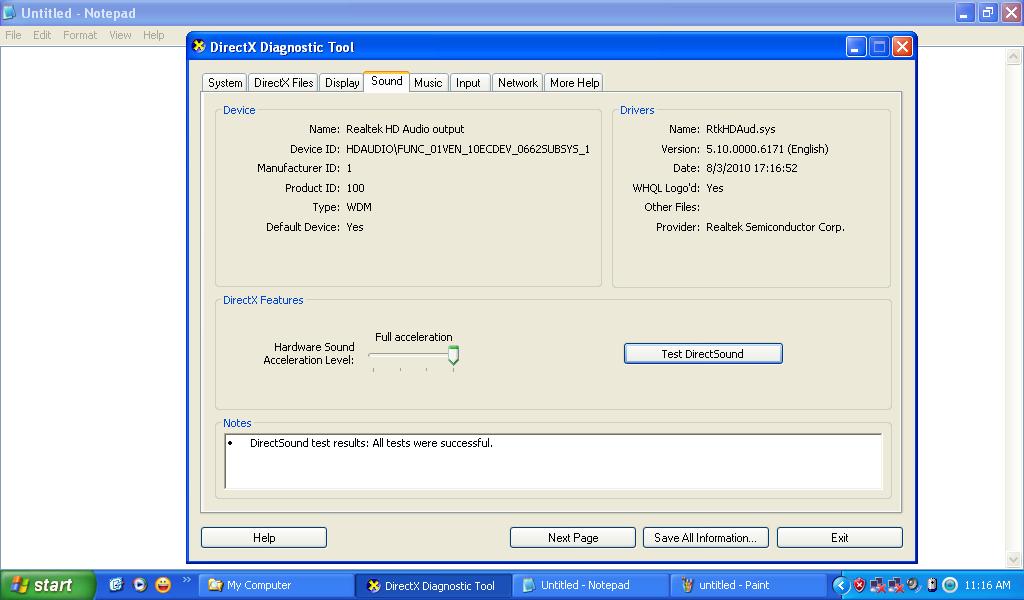Image resolution: width=1024 pixels, height=600 pixels.
Task: Click the red security shield tray icon
Action: [x=859, y=585]
